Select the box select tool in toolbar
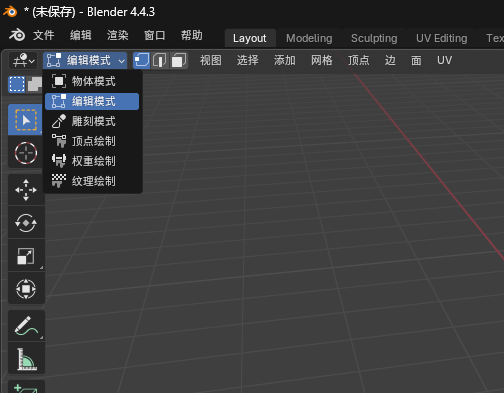The image size is (504, 393). (x=26, y=120)
